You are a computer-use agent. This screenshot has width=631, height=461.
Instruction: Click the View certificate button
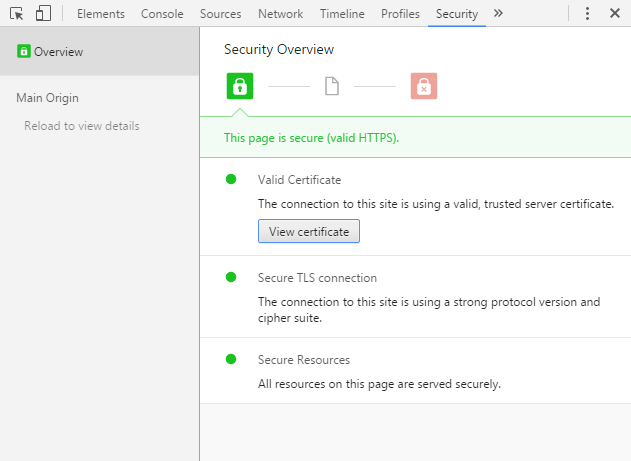tap(309, 231)
